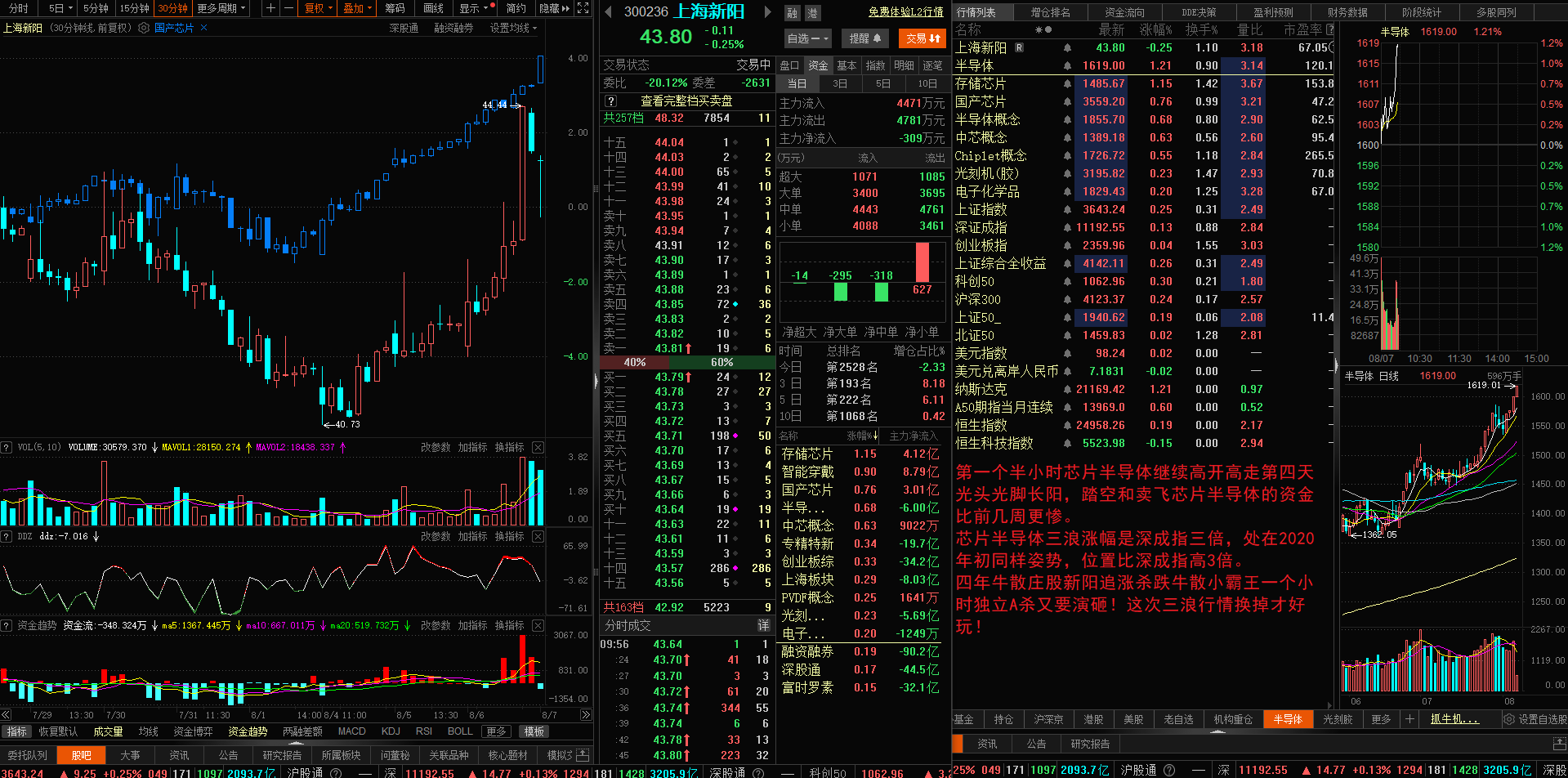
Task: Close the VOL volume indicator panel
Action: [538, 447]
